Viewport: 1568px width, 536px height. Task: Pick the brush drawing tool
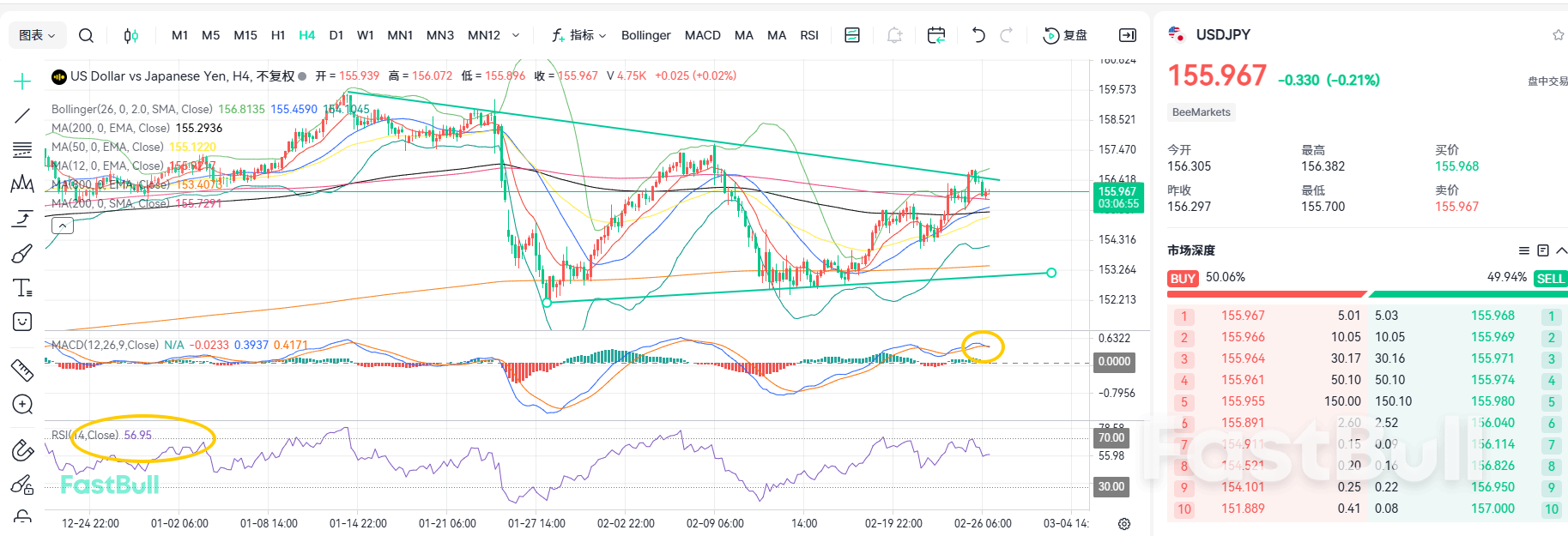pyautogui.click(x=22, y=253)
